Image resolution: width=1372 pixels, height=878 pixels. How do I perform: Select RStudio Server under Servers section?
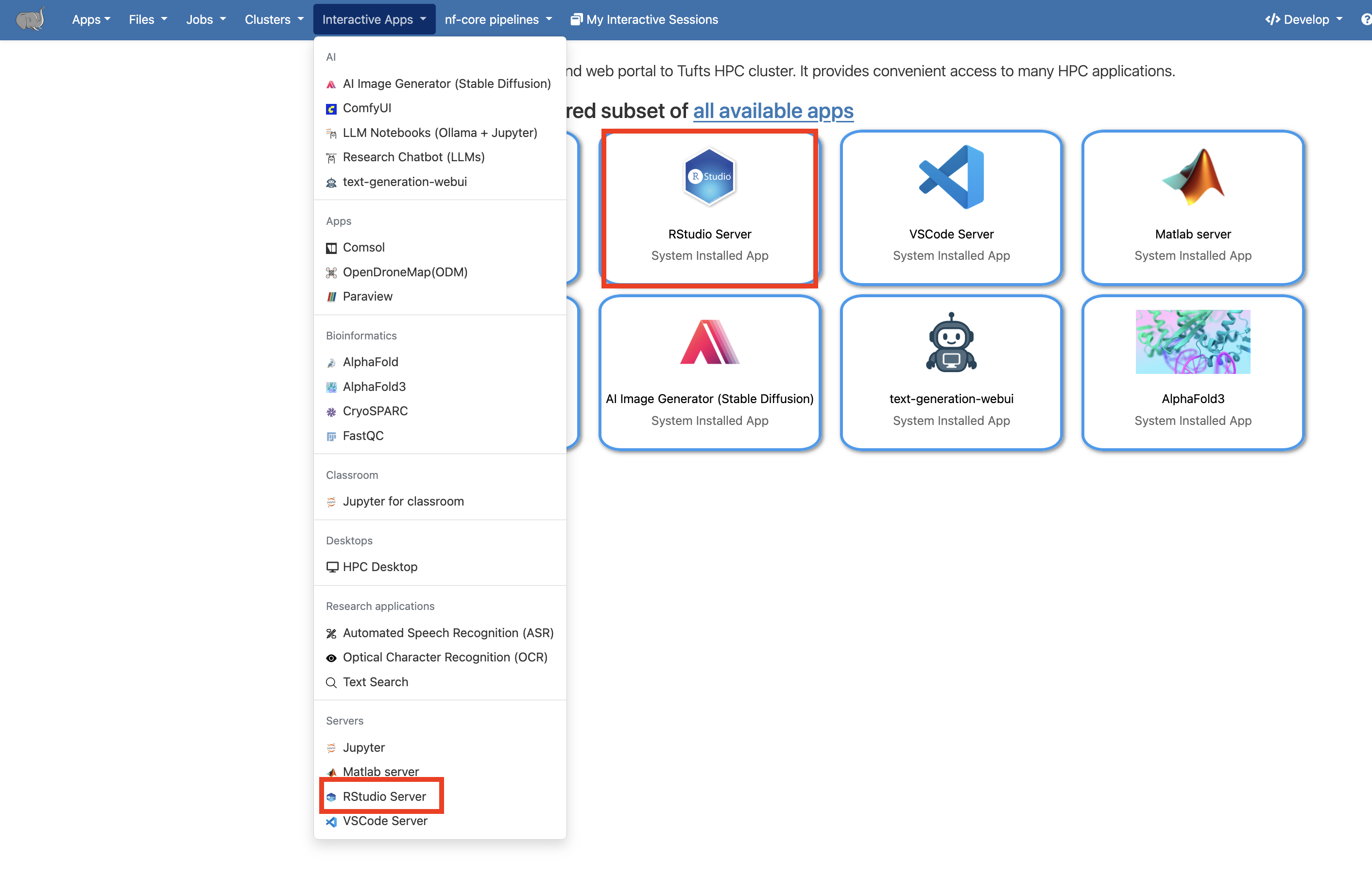[384, 796]
